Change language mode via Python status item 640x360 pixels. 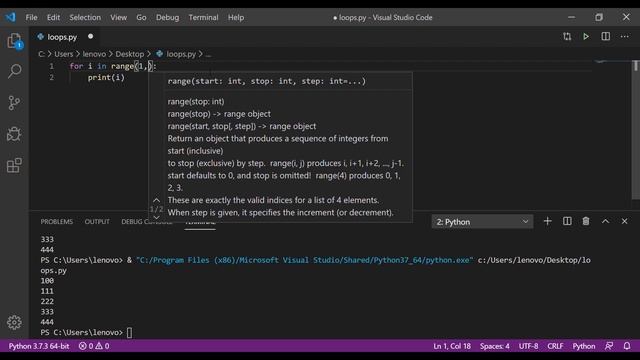(x=584, y=346)
